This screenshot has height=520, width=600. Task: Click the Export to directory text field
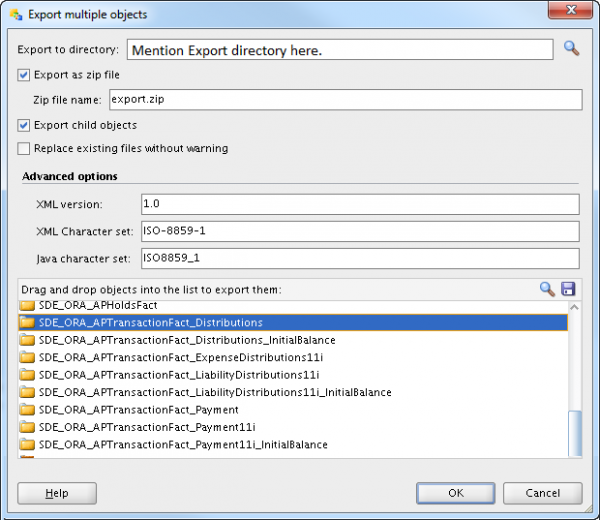click(339, 49)
